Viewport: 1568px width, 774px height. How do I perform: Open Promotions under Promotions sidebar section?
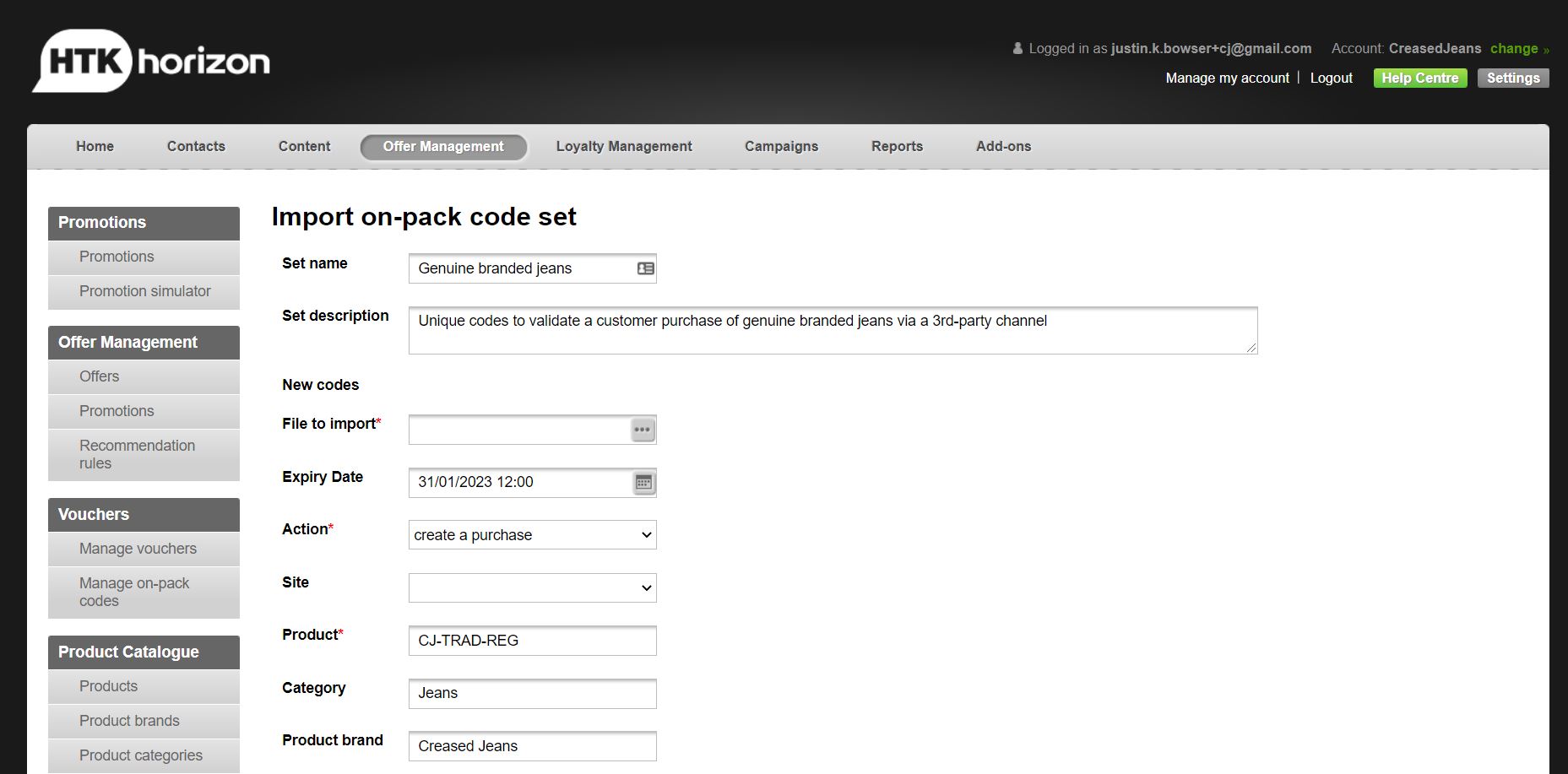(x=144, y=257)
